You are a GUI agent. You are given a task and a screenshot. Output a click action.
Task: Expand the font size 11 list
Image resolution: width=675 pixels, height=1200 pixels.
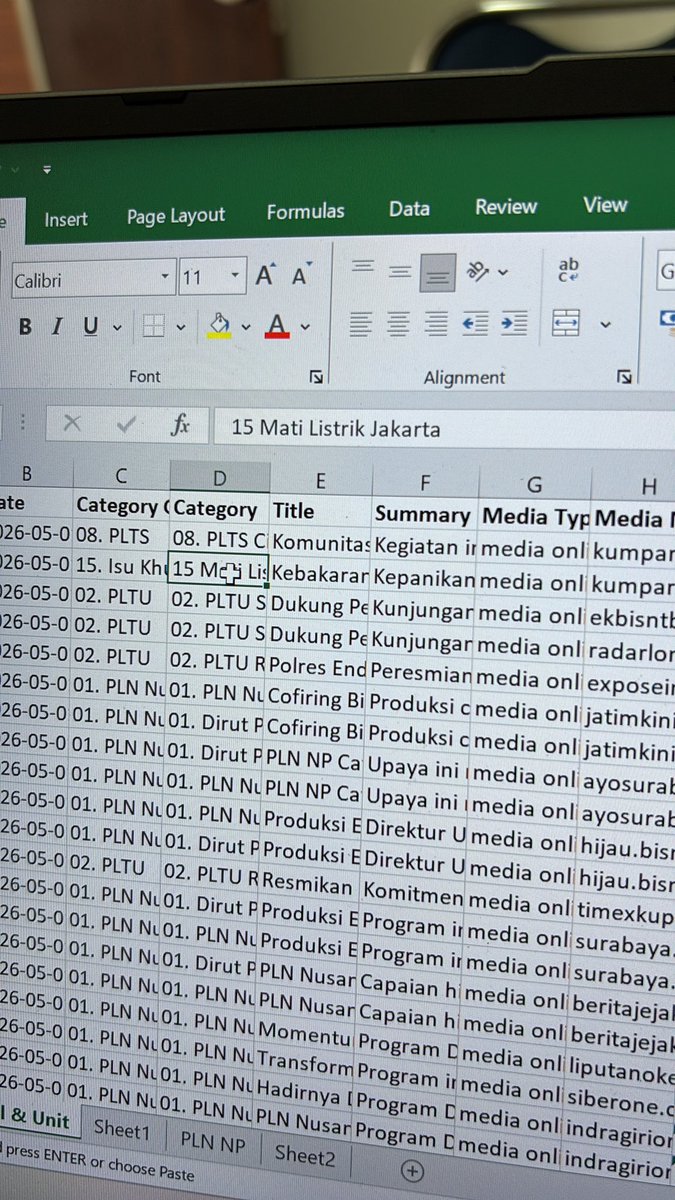(236, 276)
